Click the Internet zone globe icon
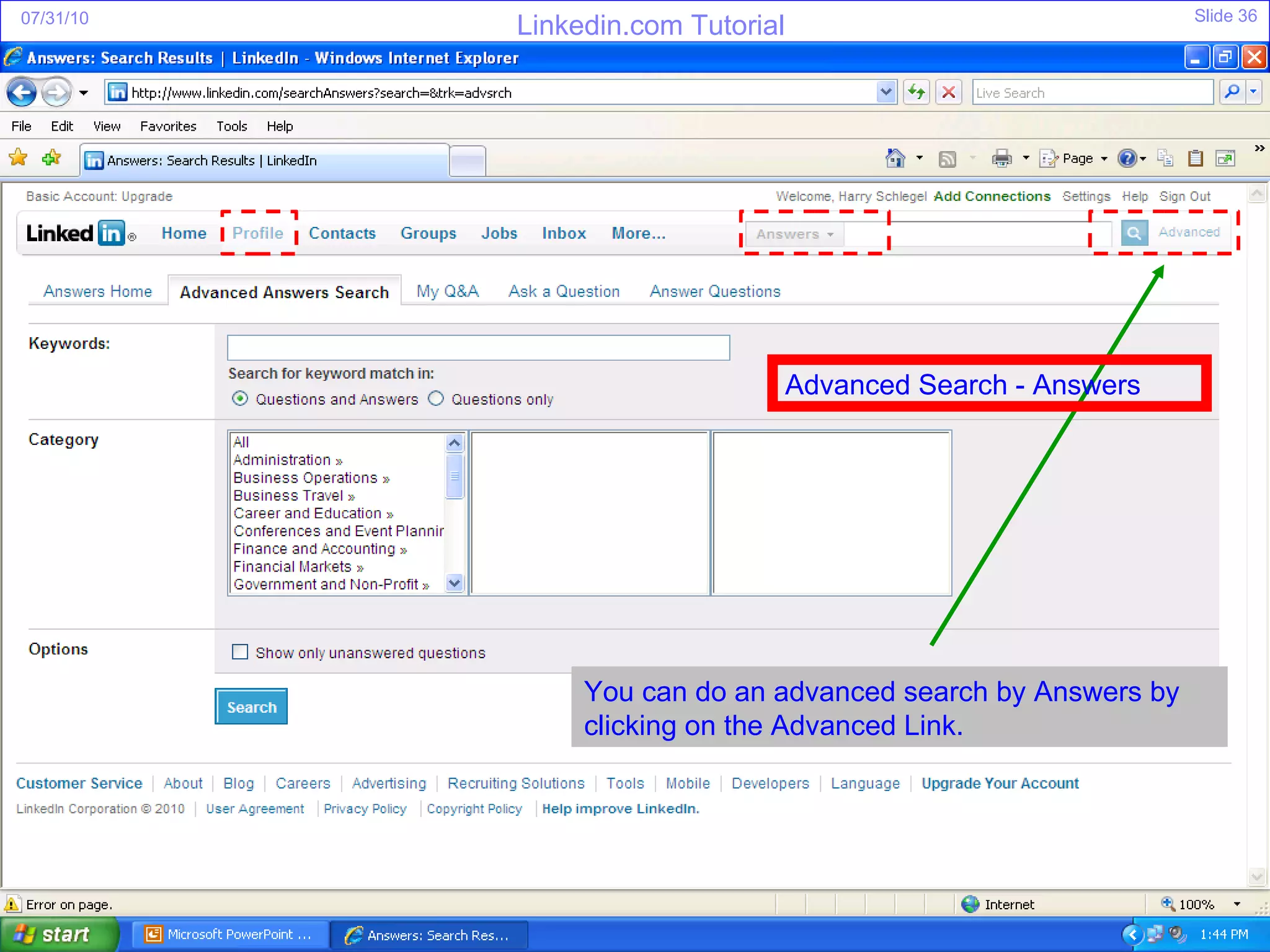Viewport: 1270px width, 952px height. click(970, 904)
